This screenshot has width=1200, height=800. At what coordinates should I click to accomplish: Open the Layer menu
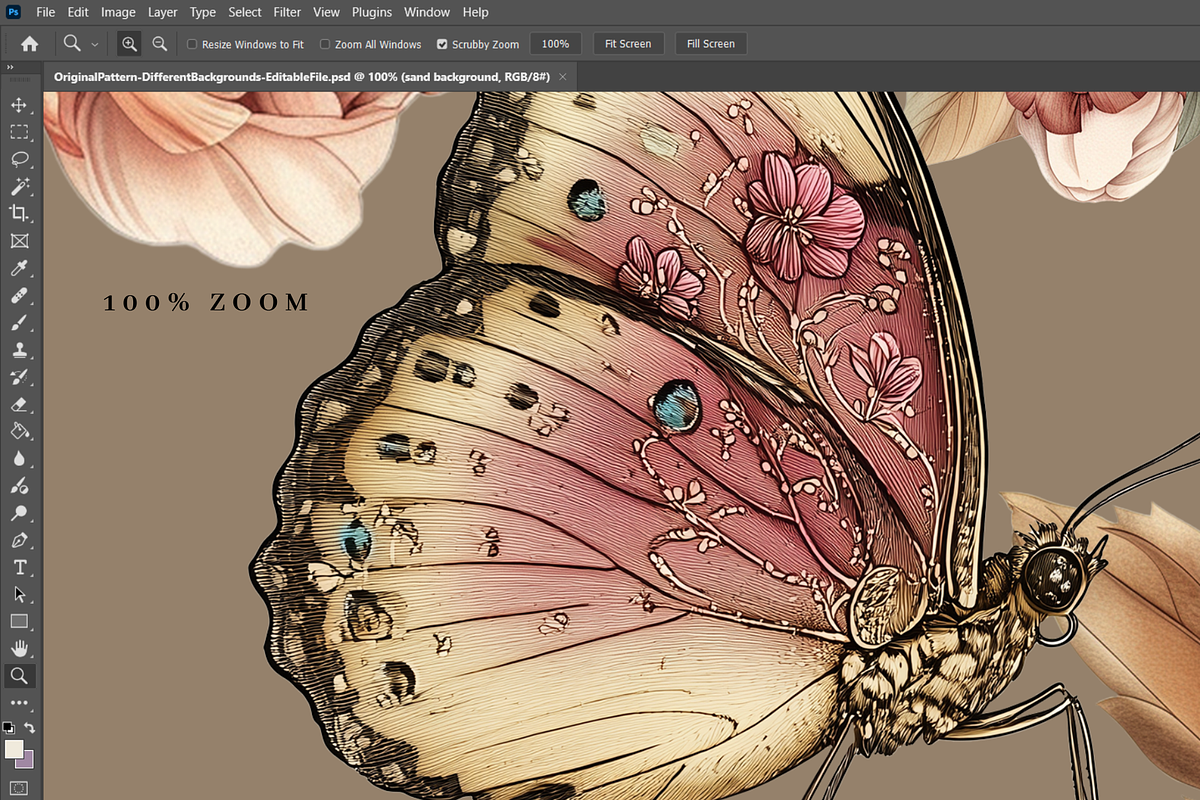[x=162, y=12]
